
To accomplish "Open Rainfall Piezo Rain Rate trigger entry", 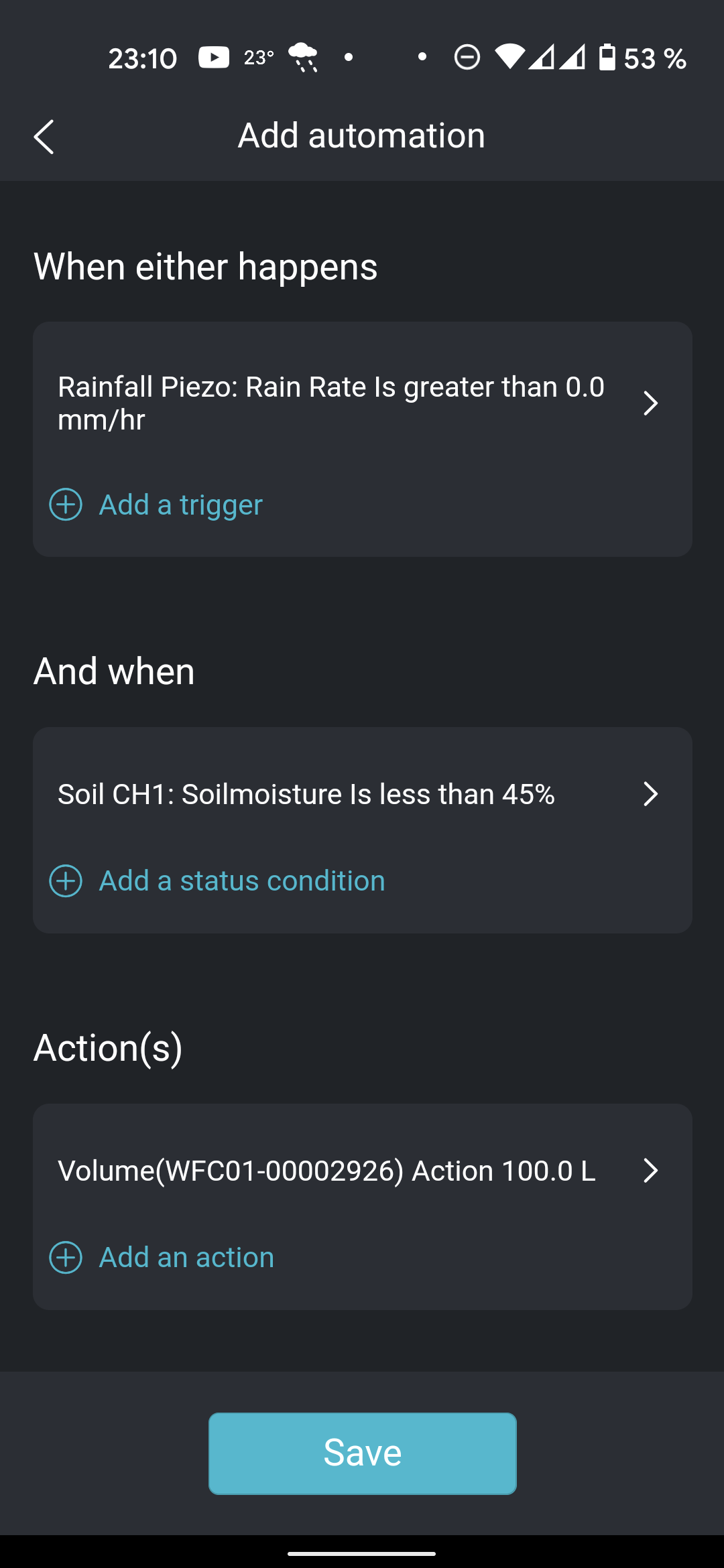I will coord(331,403).
